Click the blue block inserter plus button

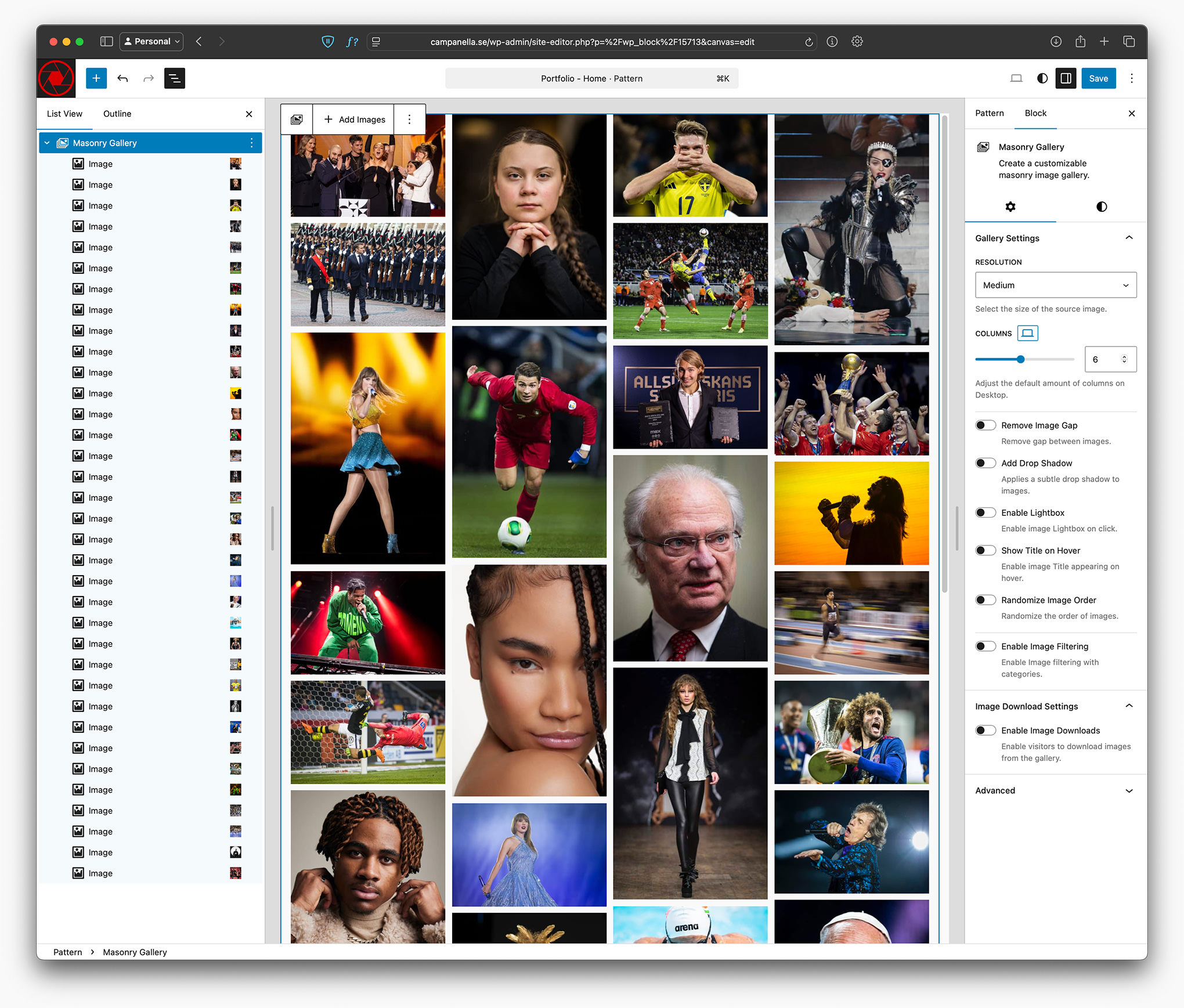point(96,78)
